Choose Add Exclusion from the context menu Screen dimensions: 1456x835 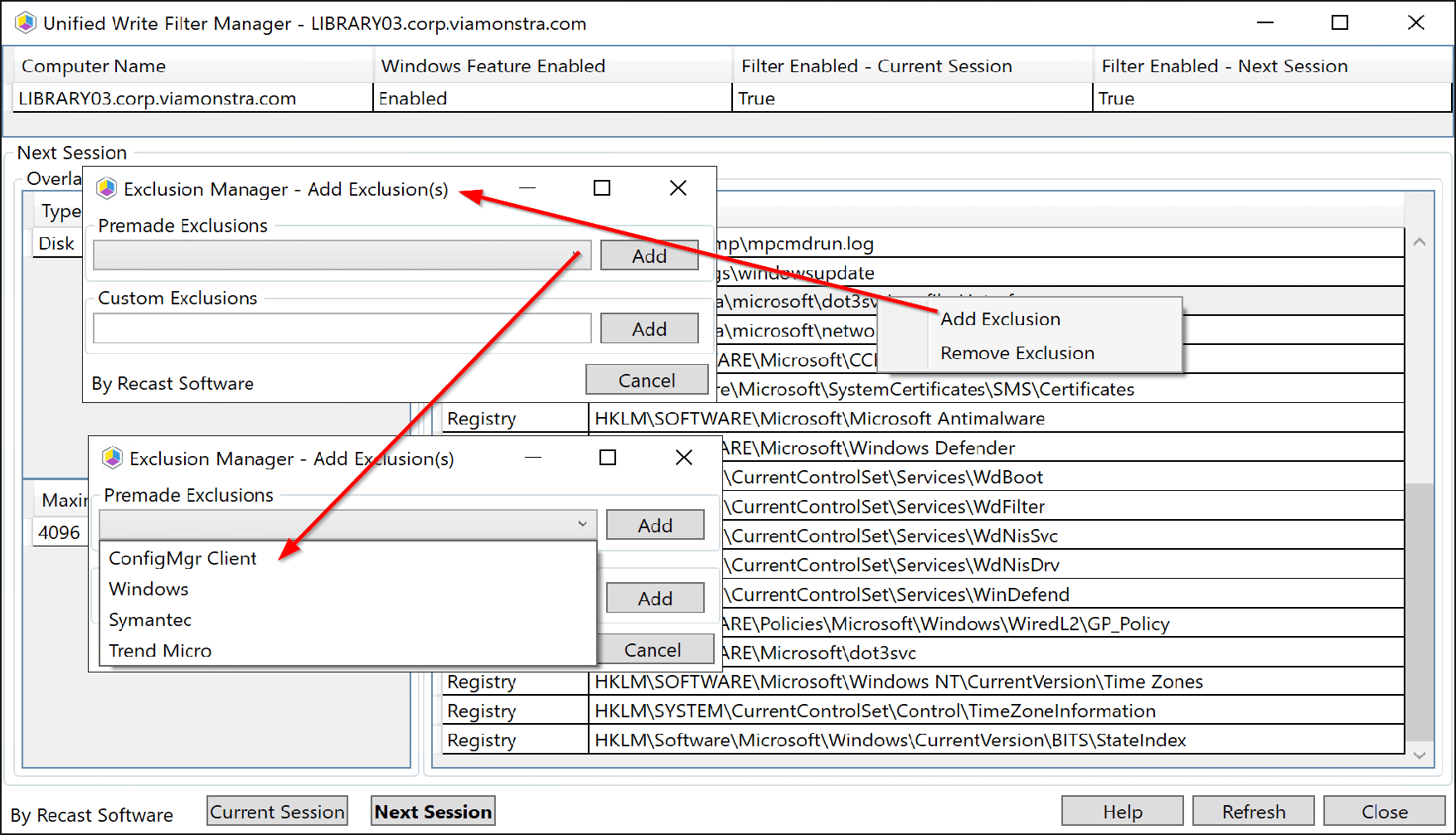tap(1000, 318)
